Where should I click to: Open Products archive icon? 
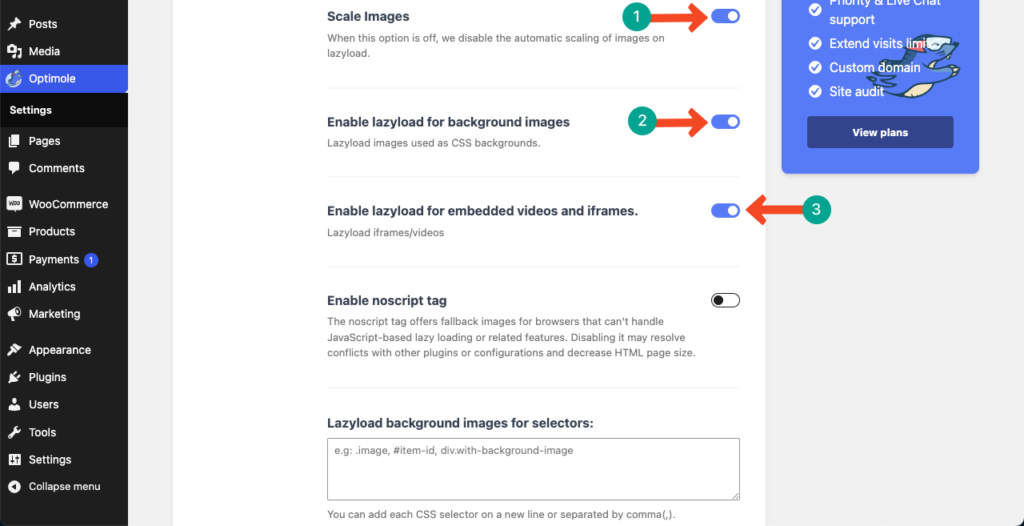tap(14, 231)
